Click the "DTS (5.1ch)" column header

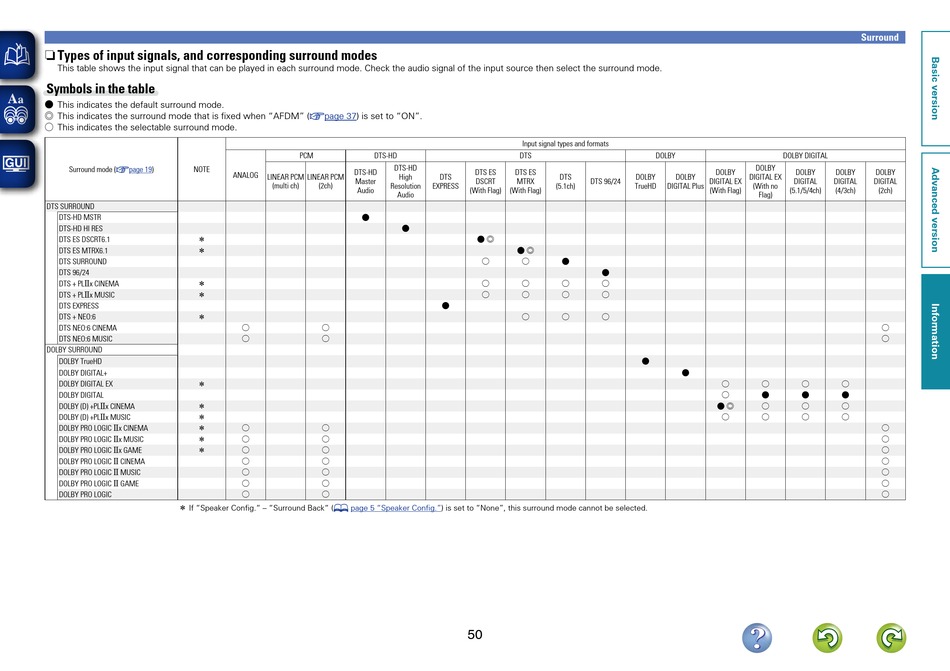click(x=565, y=181)
